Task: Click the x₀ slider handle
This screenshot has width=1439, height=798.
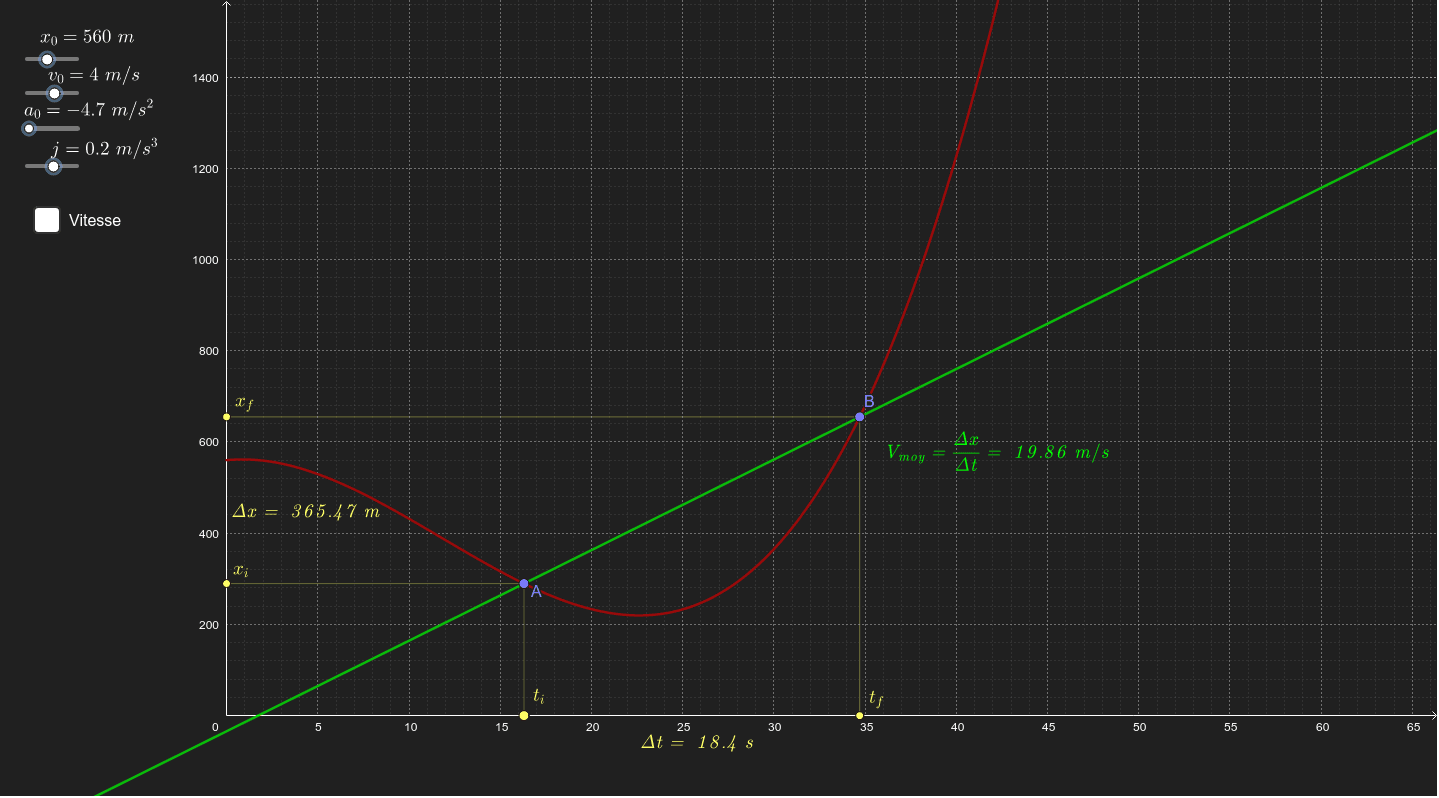Action: point(47,59)
